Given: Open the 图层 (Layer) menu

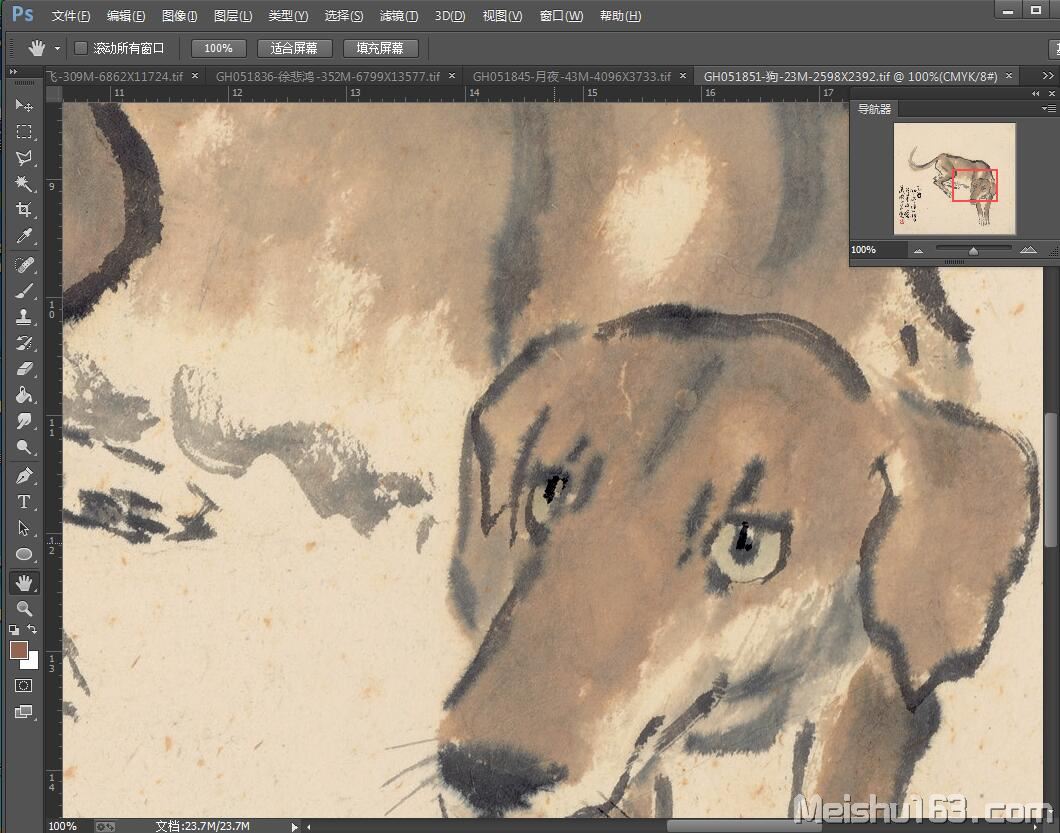Looking at the screenshot, I should pos(233,16).
